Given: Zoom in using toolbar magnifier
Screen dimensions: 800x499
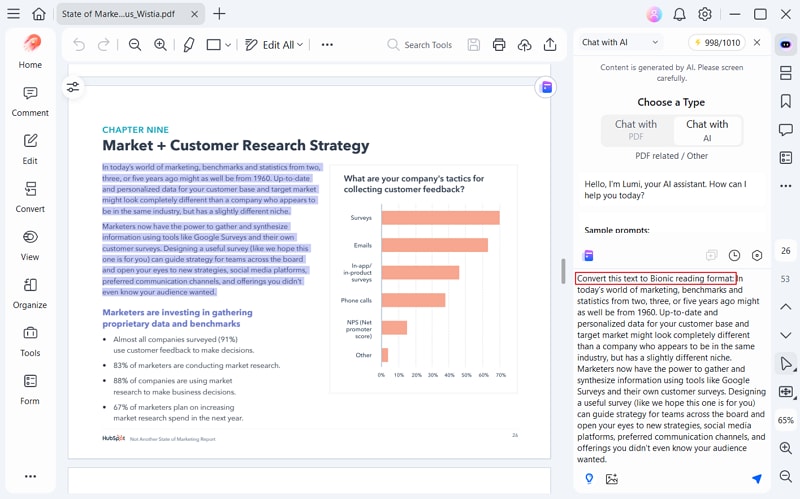Looking at the screenshot, I should (x=160, y=45).
